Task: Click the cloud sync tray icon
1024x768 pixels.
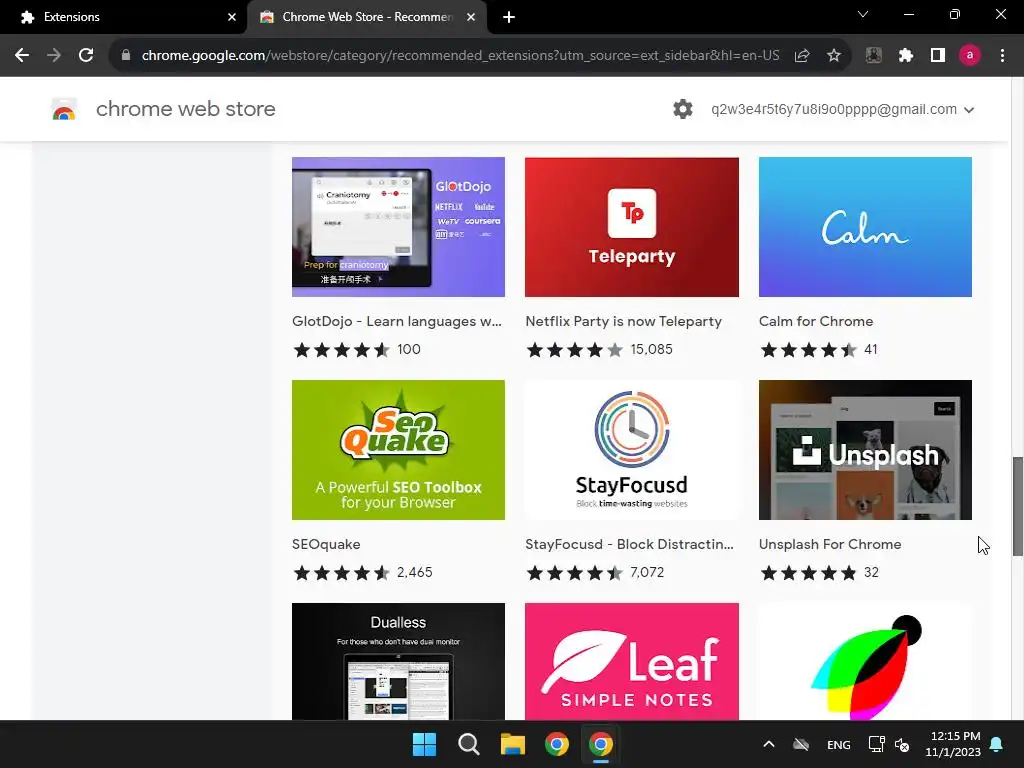Action: coord(801,744)
